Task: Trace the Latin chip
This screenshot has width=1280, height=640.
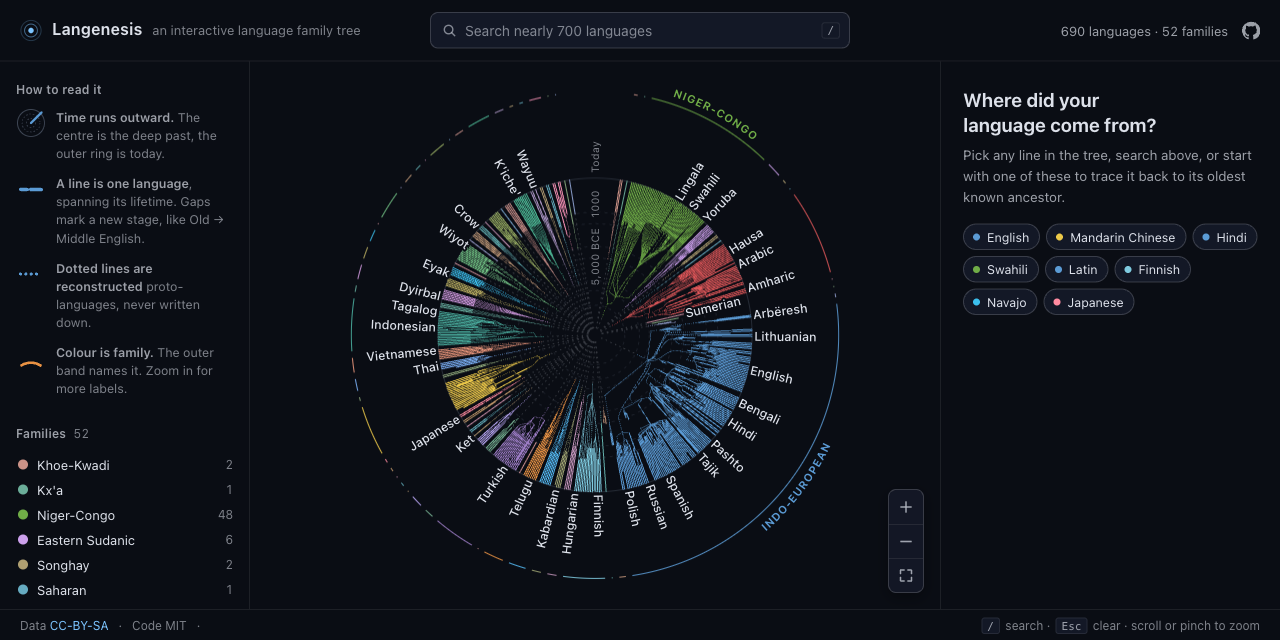Action: click(1076, 269)
